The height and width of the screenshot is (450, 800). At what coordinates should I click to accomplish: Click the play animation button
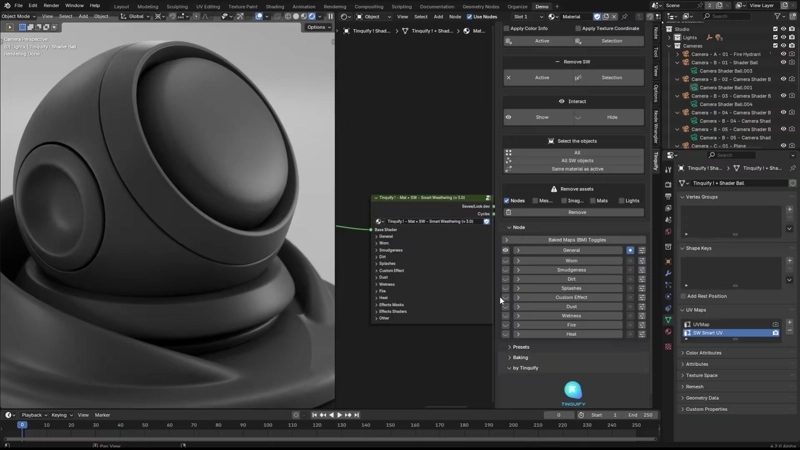coord(340,415)
